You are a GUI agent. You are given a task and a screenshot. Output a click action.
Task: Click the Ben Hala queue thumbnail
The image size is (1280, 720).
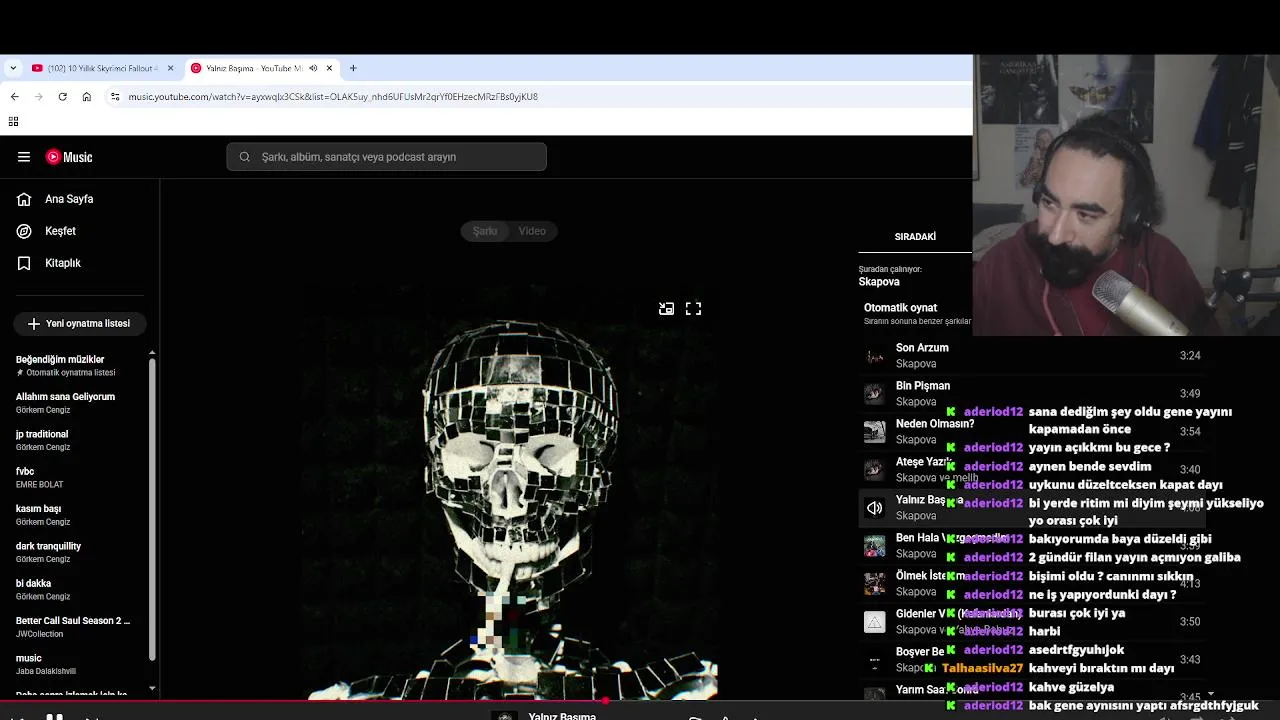pos(875,546)
